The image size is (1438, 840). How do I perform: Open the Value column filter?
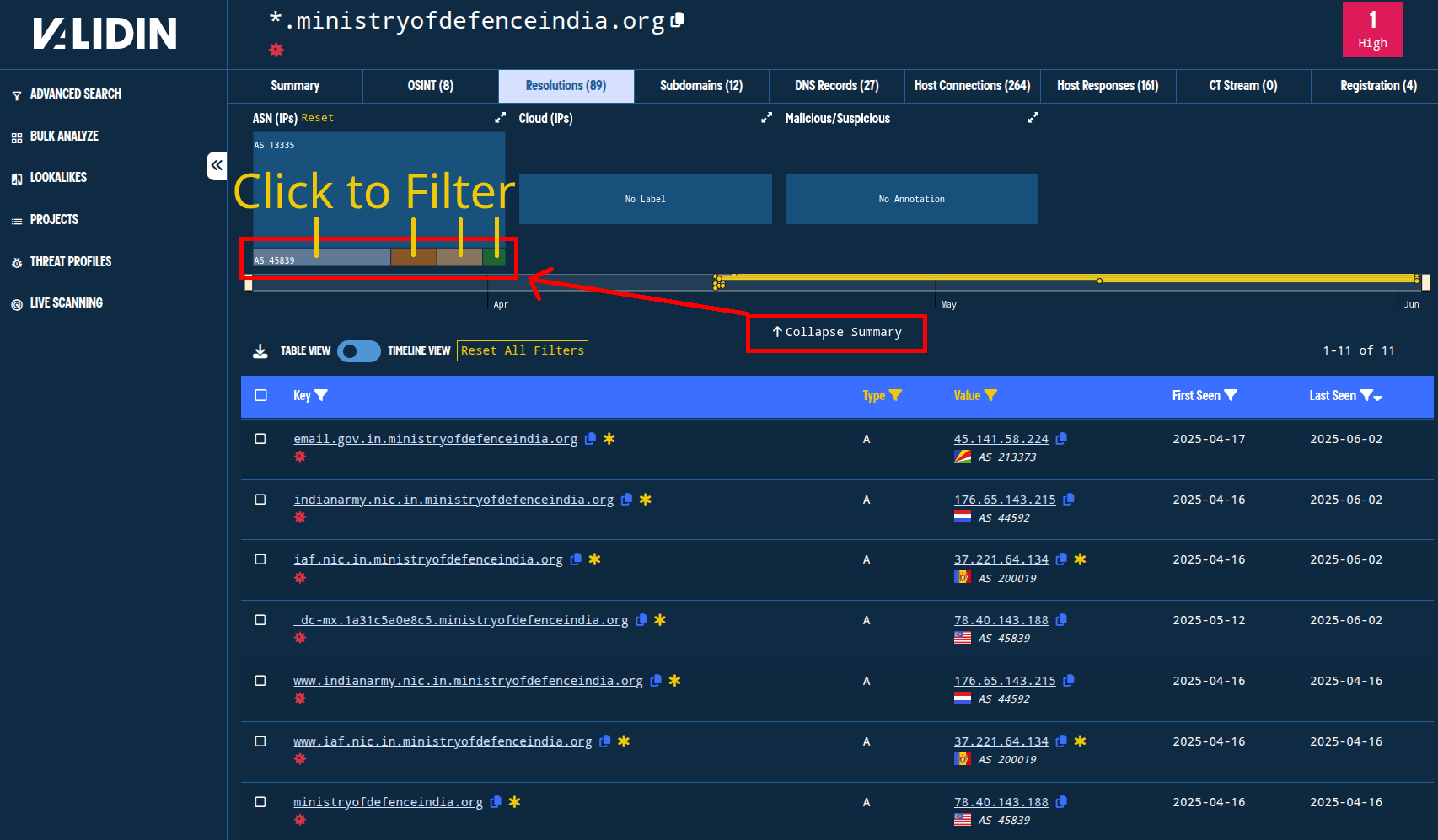click(x=990, y=395)
